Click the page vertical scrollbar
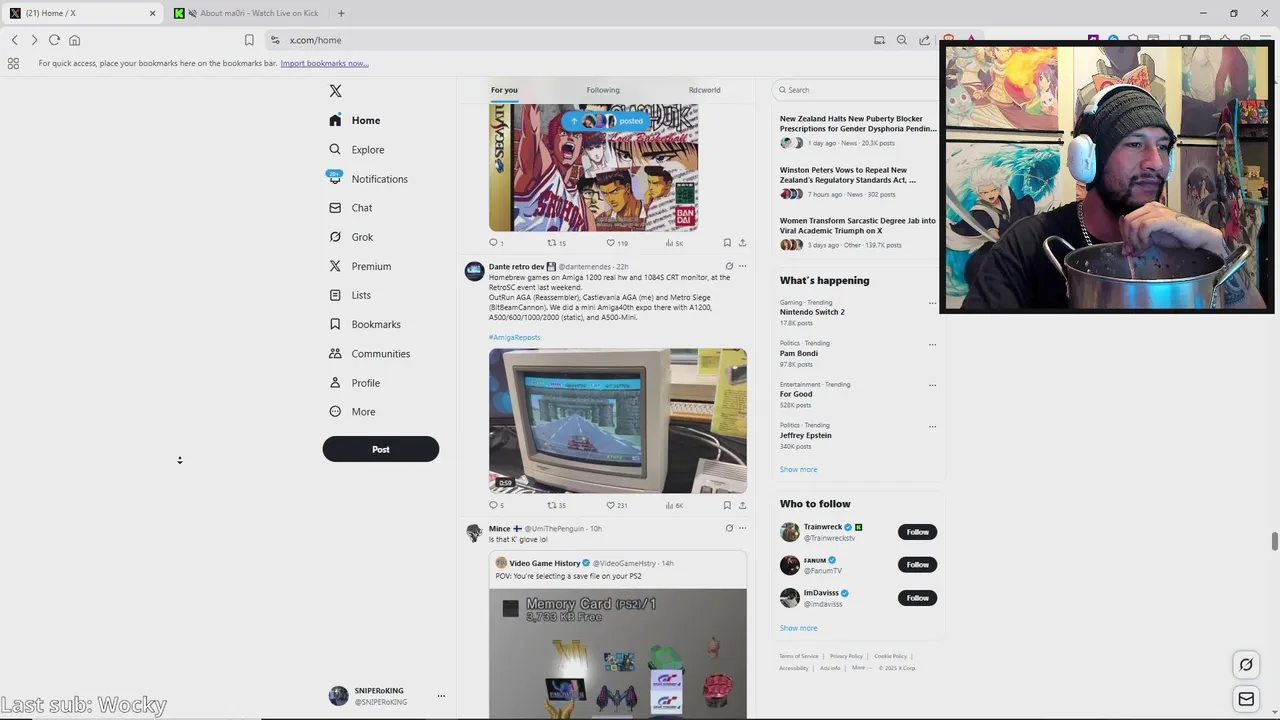 tap(1275, 541)
